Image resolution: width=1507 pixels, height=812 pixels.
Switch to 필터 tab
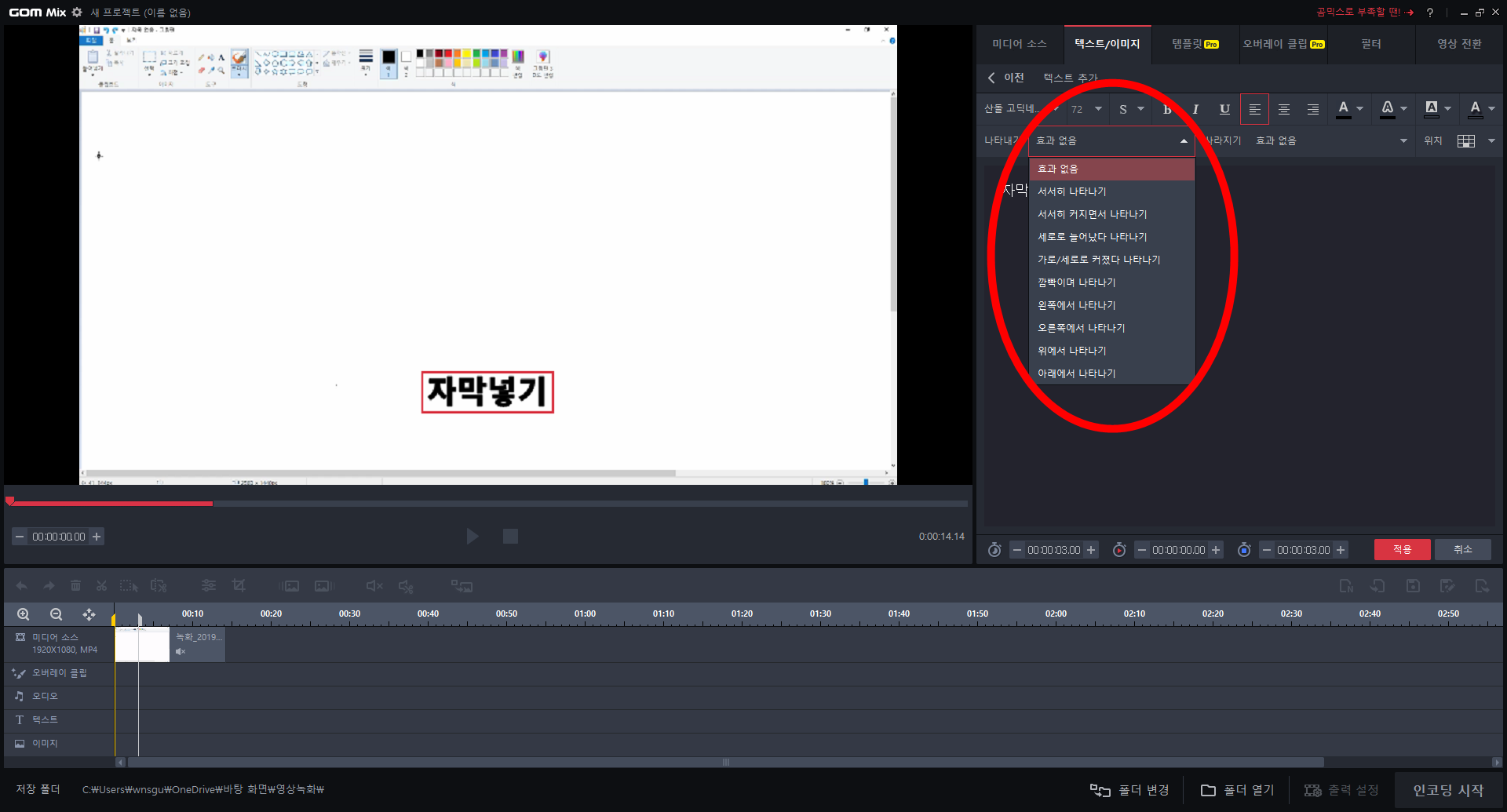click(1371, 44)
